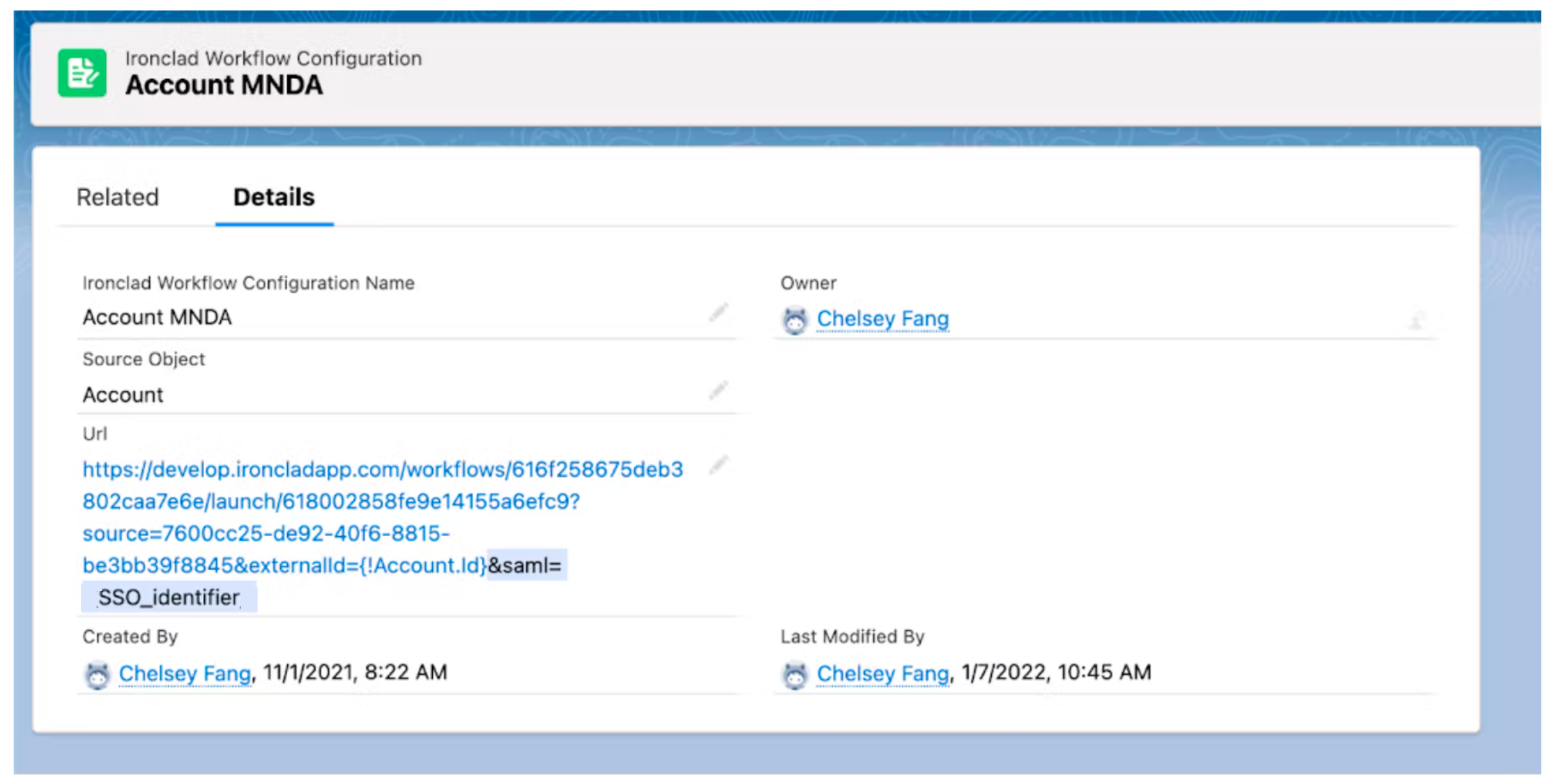Click the Source Object edit pencil
Image resolution: width=1548 pixels, height=784 pixels.
click(x=718, y=390)
